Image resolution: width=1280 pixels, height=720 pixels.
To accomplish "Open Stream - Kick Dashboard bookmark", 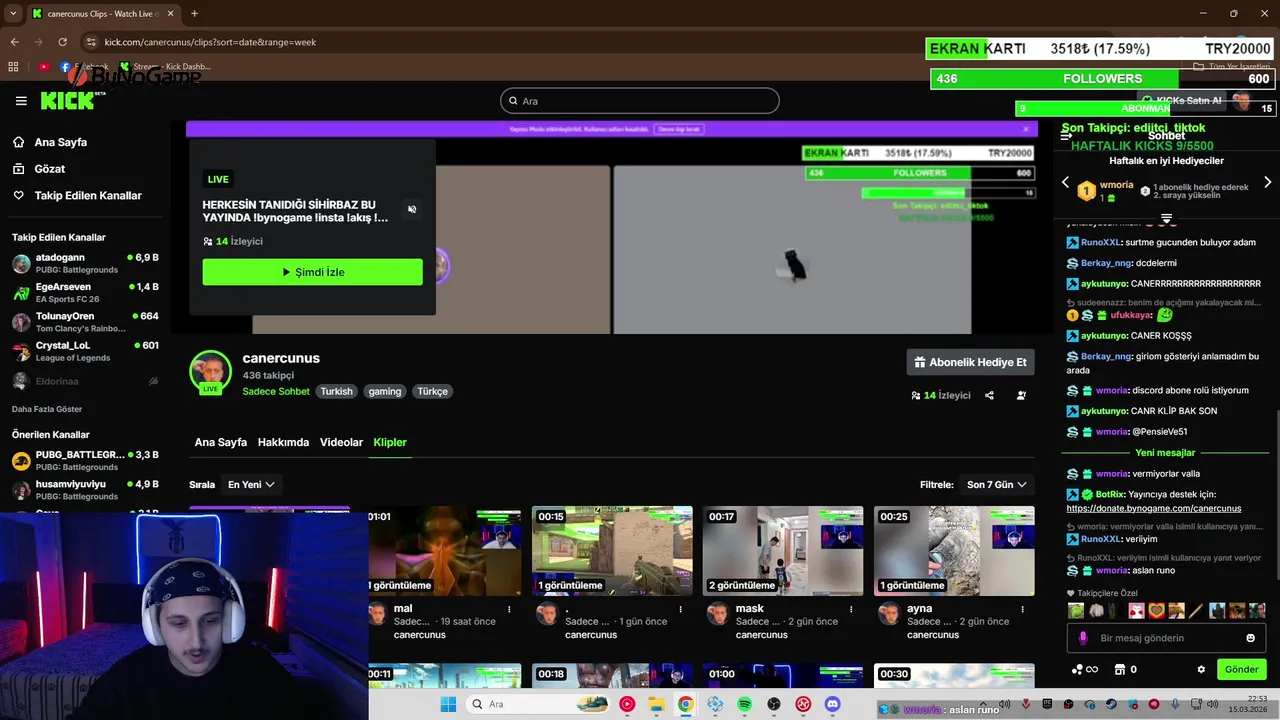I will [165, 67].
